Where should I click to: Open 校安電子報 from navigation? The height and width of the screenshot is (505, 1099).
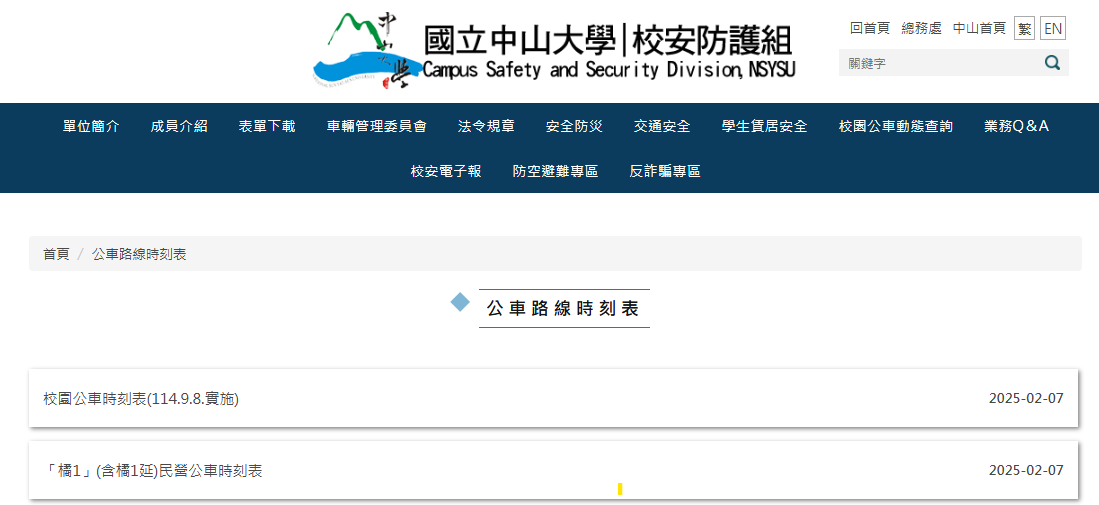[x=446, y=171]
